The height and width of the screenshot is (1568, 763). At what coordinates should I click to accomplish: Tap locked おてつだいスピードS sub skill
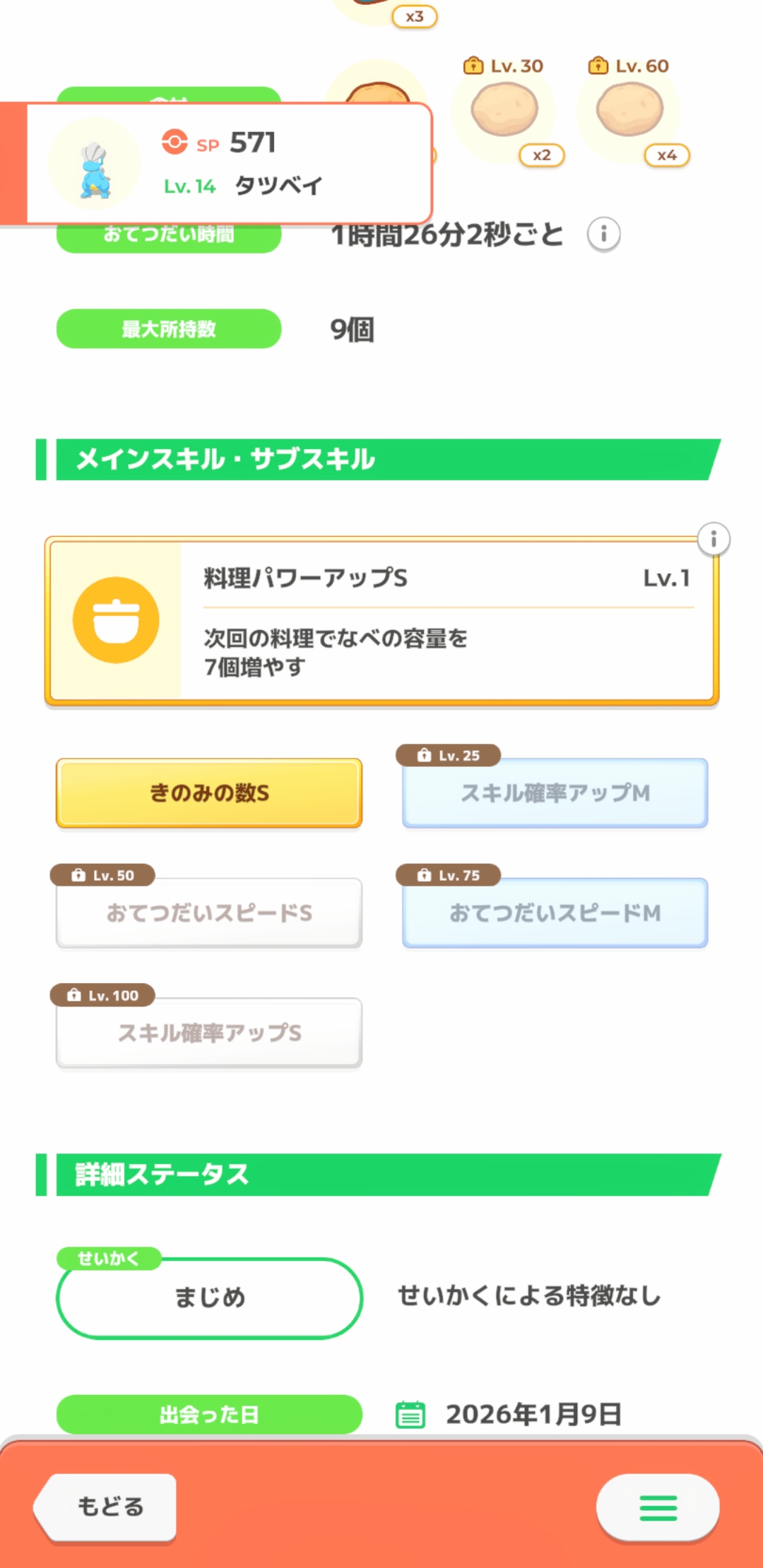pyautogui.click(x=209, y=913)
